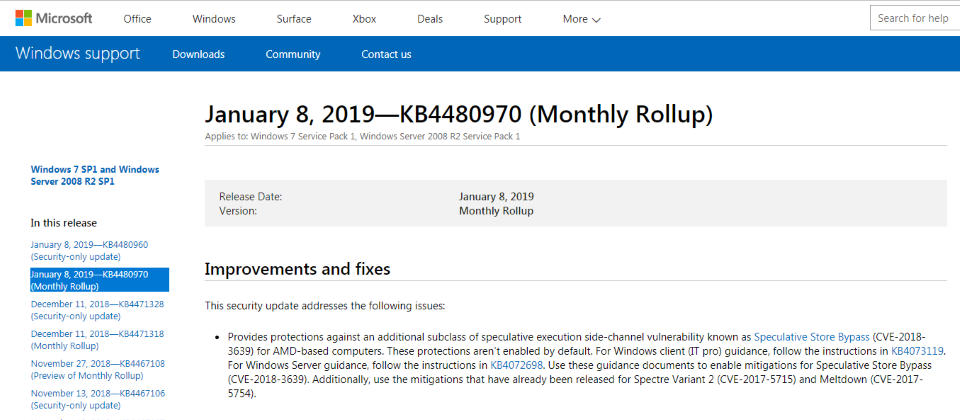The image size is (960, 420).
Task: Go to Windows support home
Action: [78, 54]
